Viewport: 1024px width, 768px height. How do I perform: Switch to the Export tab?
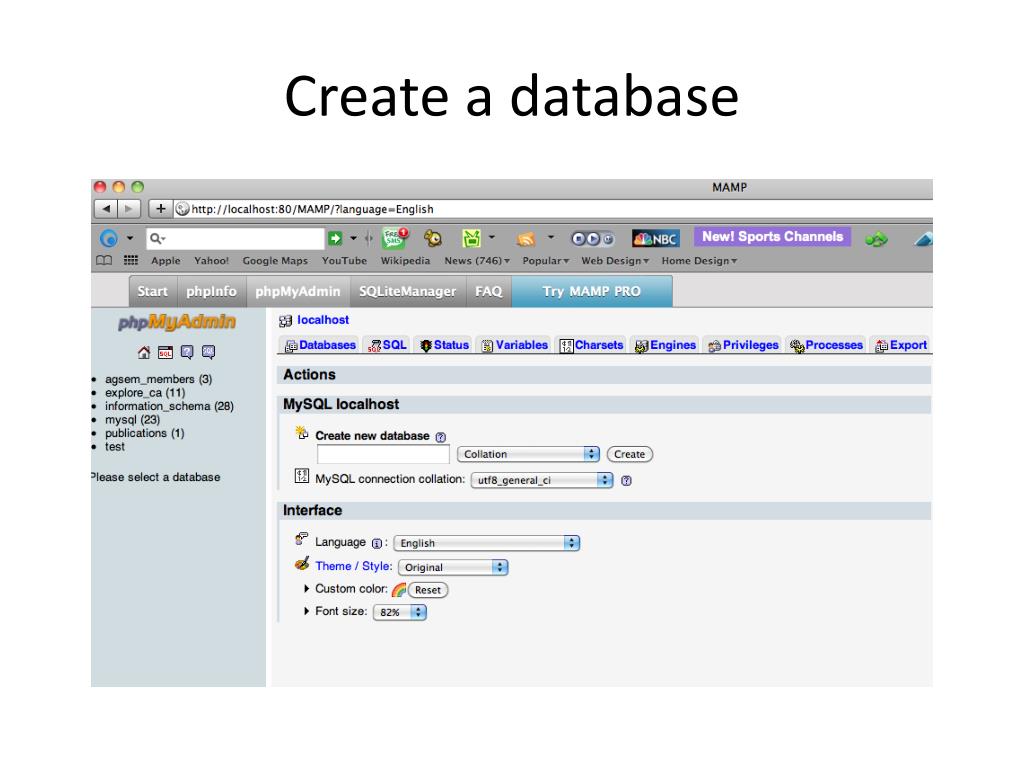(x=901, y=345)
